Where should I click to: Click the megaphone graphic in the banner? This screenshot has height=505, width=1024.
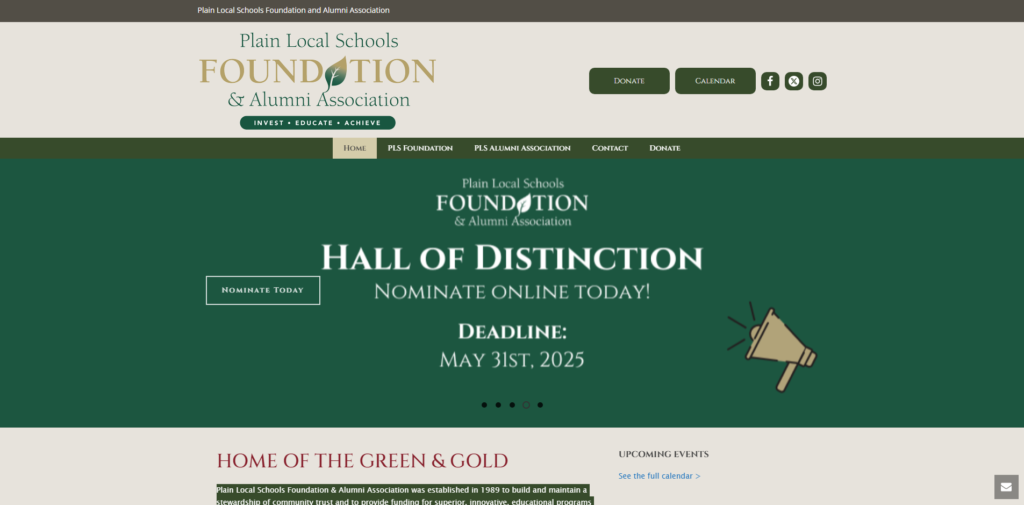tap(772, 345)
